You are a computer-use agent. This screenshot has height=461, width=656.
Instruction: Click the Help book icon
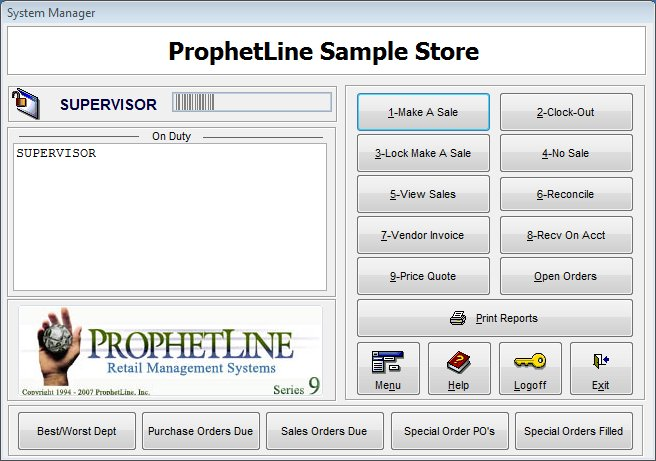coord(459,361)
